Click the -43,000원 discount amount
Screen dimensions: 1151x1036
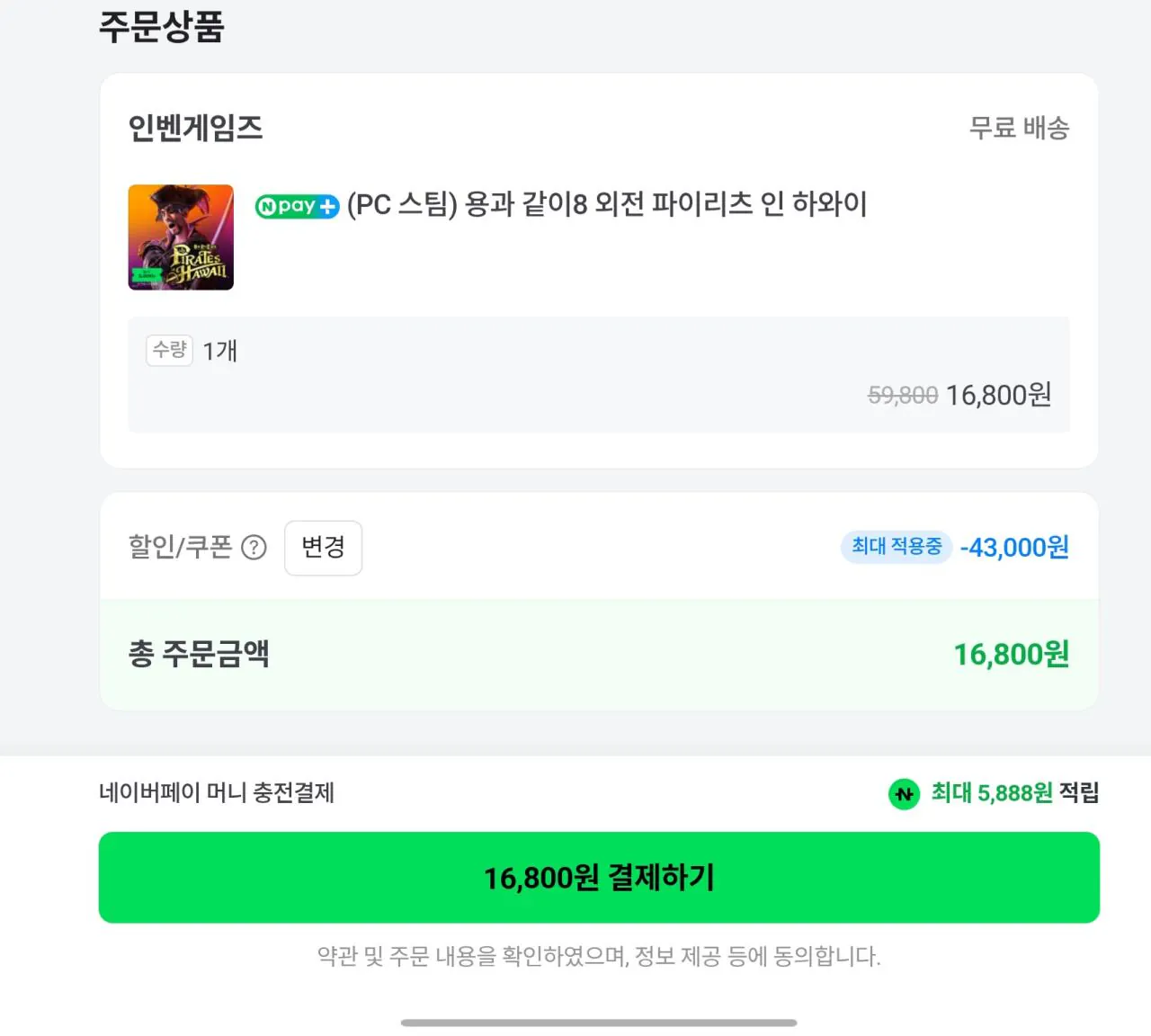click(1013, 548)
